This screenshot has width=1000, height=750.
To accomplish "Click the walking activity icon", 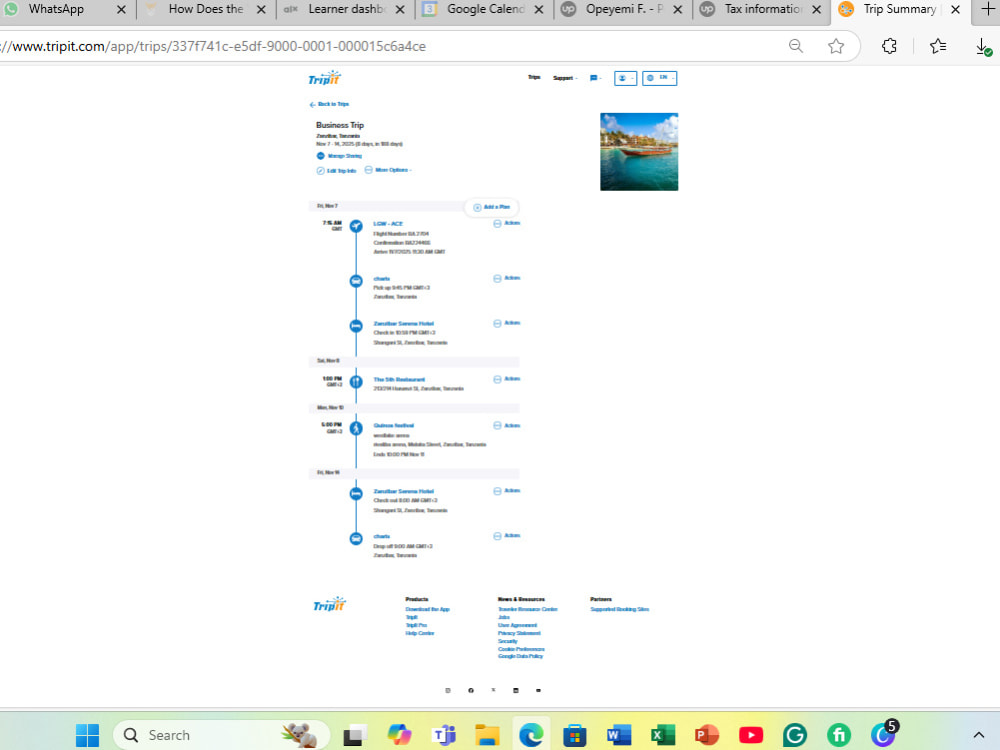I will 356,428.
